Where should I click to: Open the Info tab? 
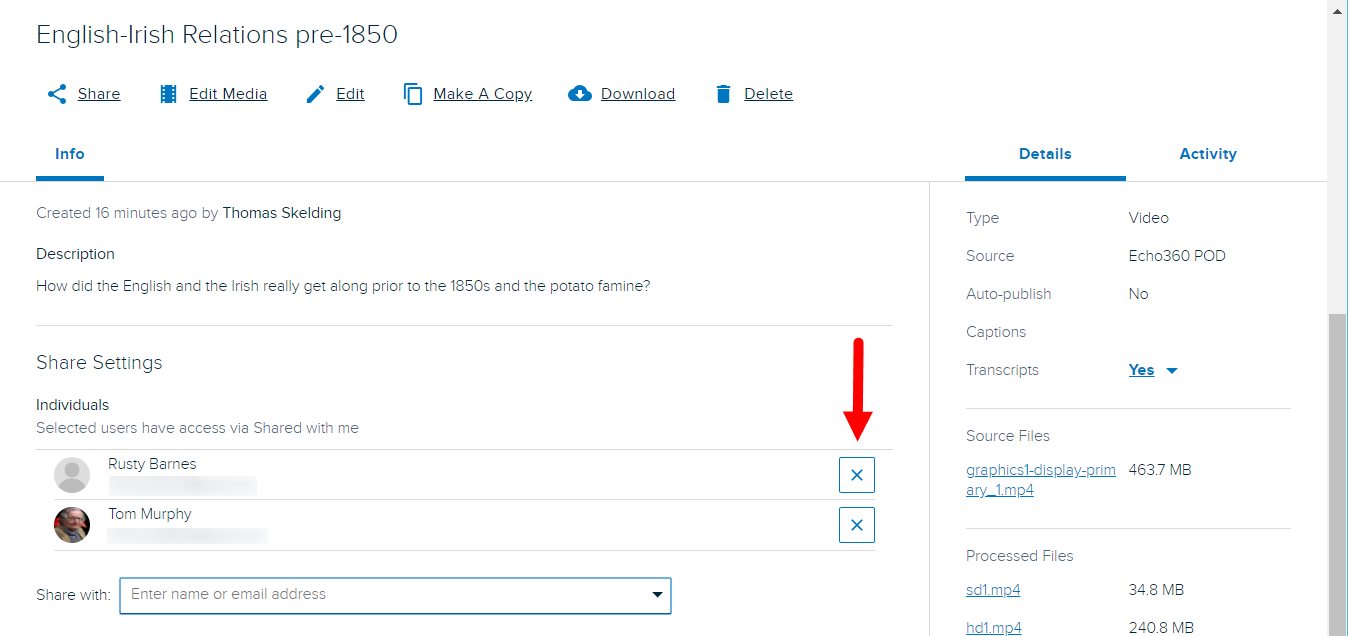pos(69,154)
